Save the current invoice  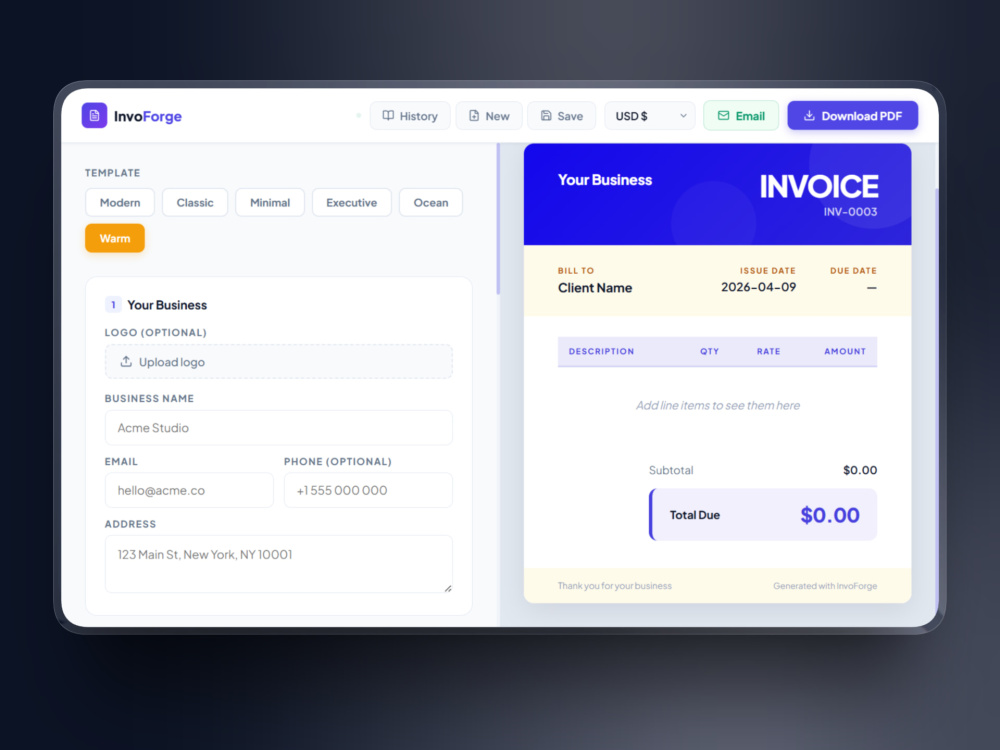coord(561,116)
